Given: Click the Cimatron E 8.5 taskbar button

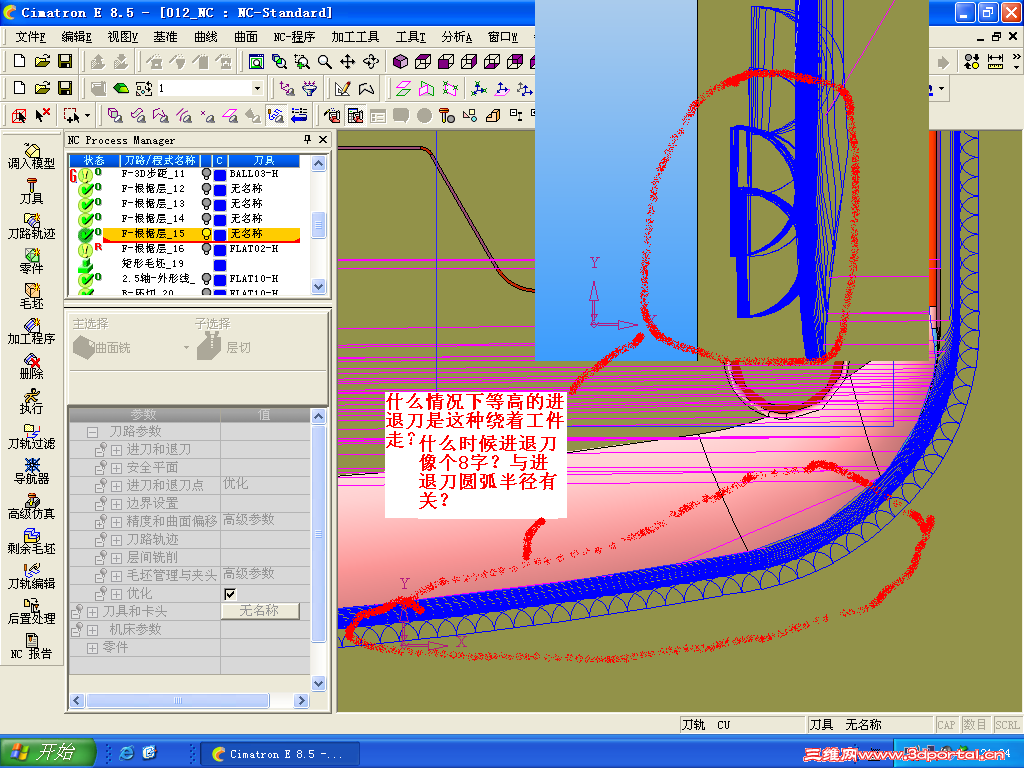Looking at the screenshot, I should (280, 754).
